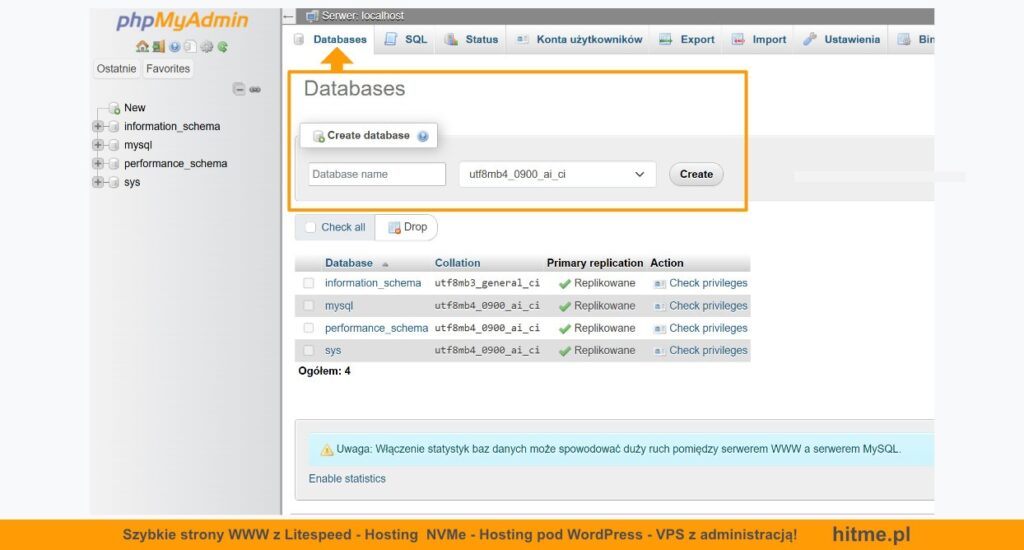The image size is (1024, 550).
Task: Open Check privileges for sys
Action: pos(708,351)
